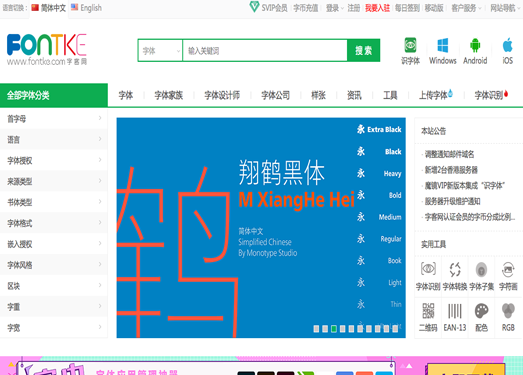This screenshot has width=523, height=375.
Task: Expand the 嵌入授权 category
Action: pos(54,244)
